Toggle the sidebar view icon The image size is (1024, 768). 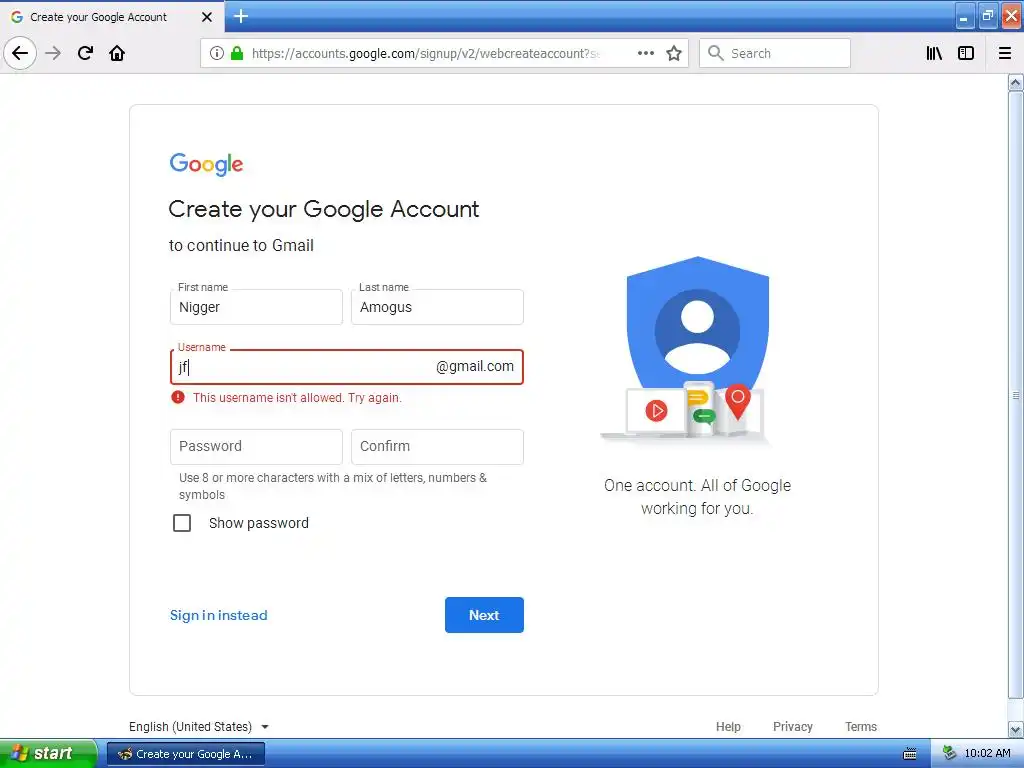coord(966,53)
